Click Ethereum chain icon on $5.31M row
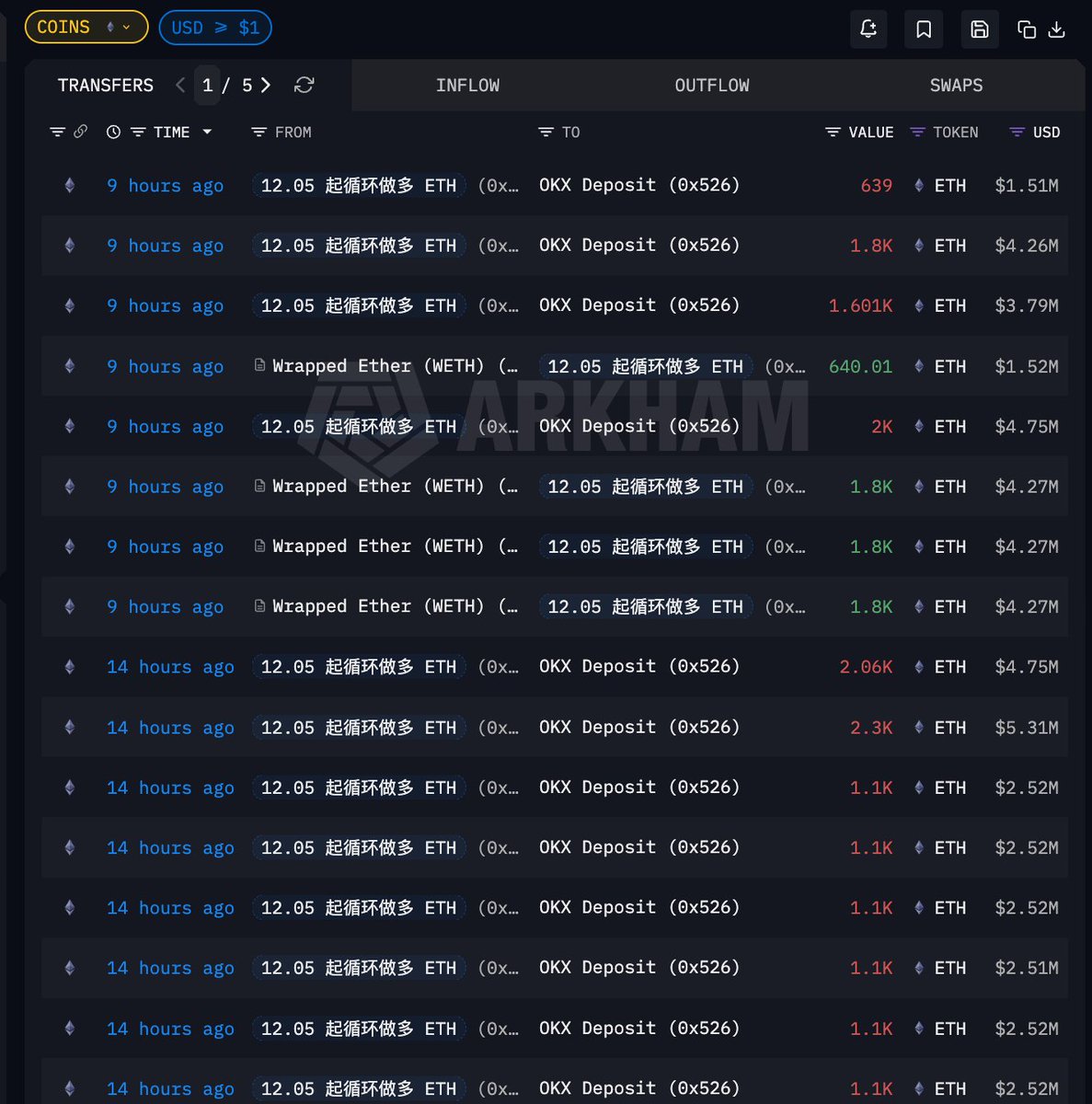The width and height of the screenshot is (1092, 1104). pos(69,728)
